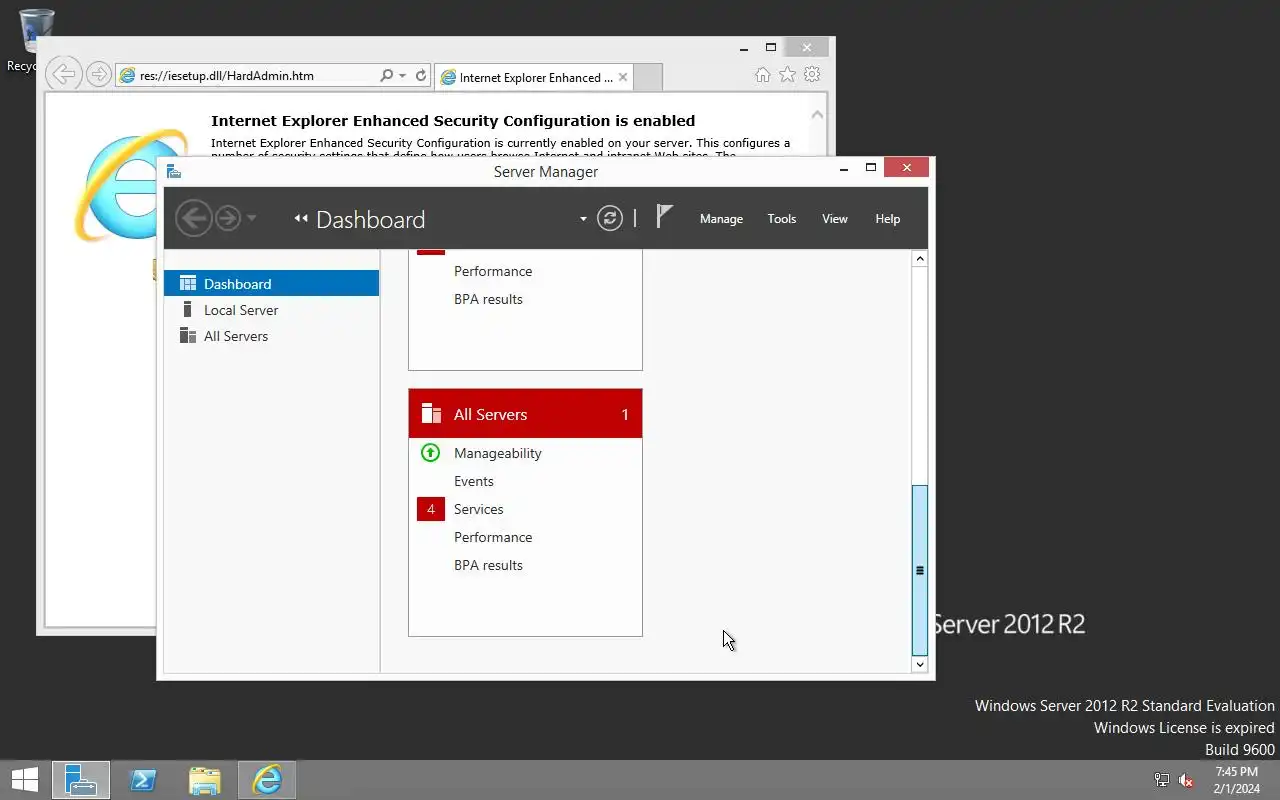Click the red 4 services alert badge

(x=431, y=509)
